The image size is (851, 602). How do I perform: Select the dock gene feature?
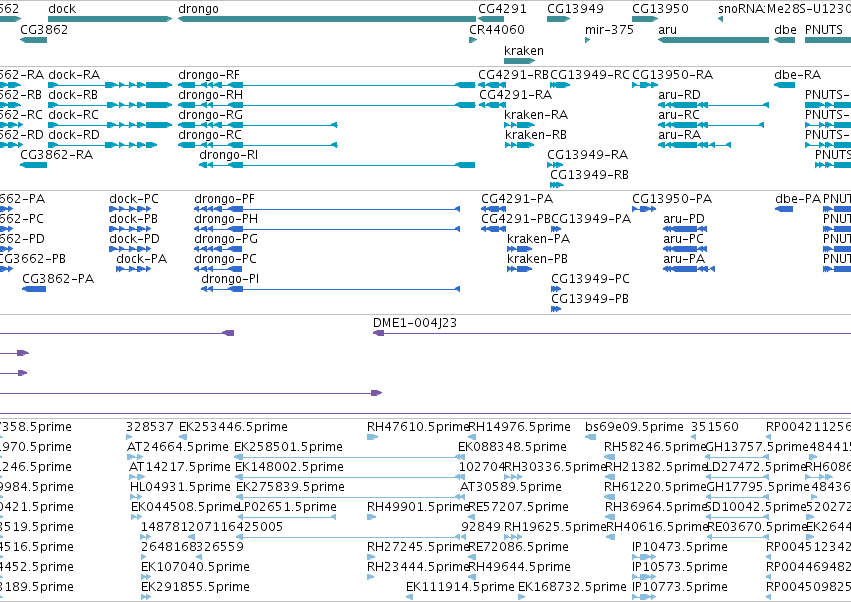tap(110, 19)
